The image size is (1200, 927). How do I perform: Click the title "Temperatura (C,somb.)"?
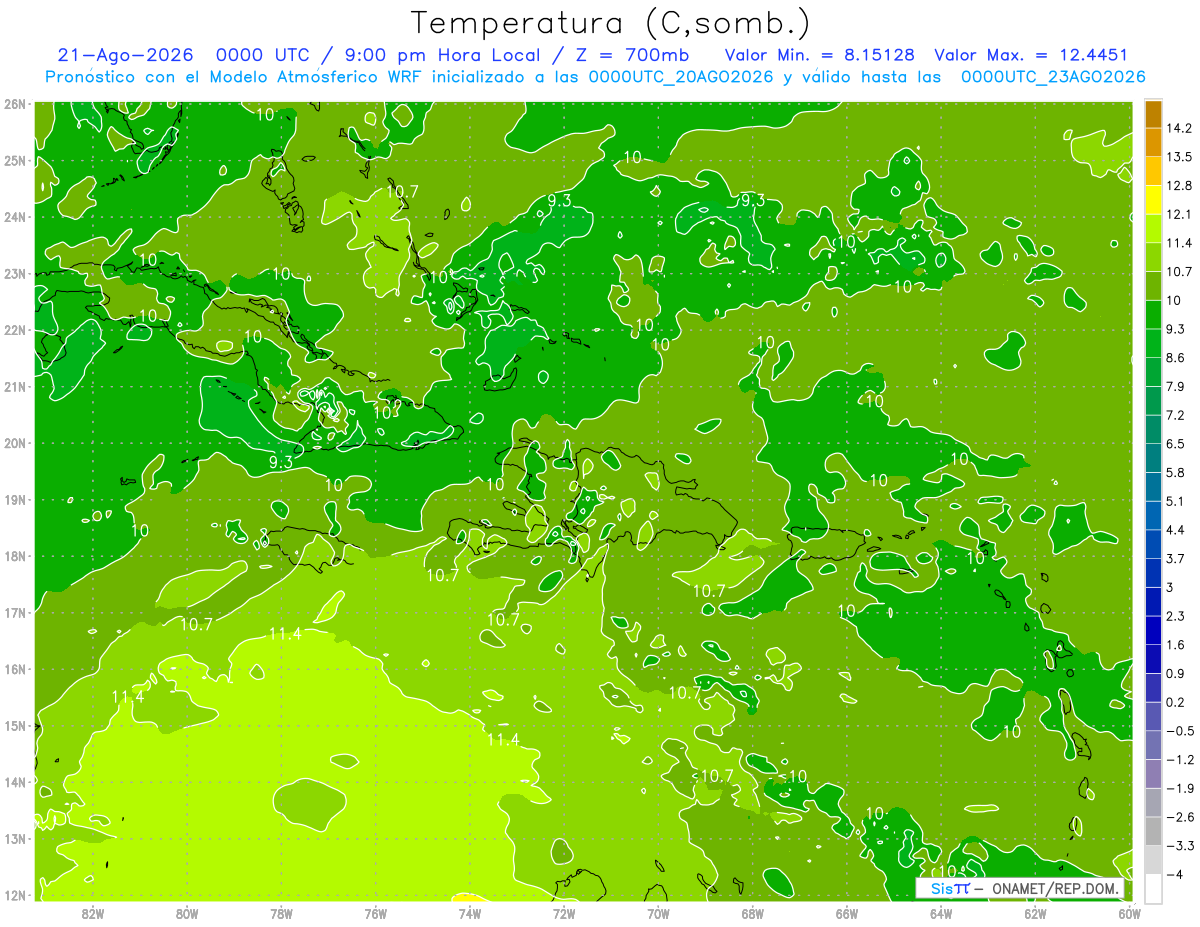(x=611, y=23)
